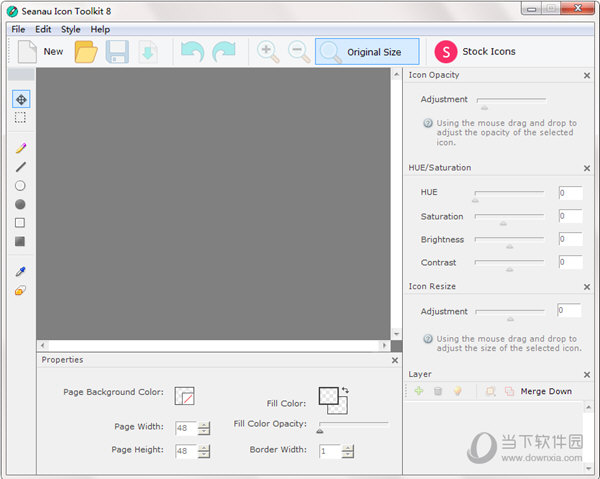
Task: Close the Icon Opacity panel
Action: 587,76
